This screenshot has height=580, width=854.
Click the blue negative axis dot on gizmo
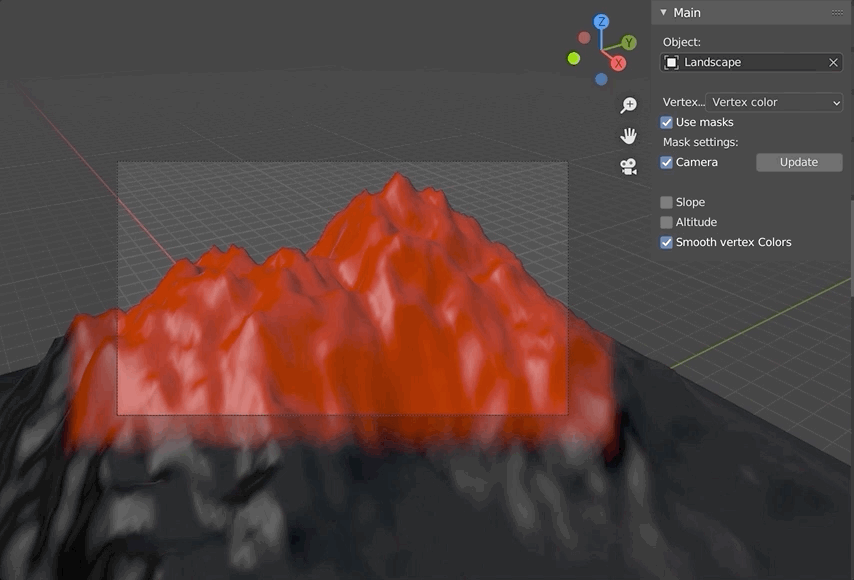[603, 77]
